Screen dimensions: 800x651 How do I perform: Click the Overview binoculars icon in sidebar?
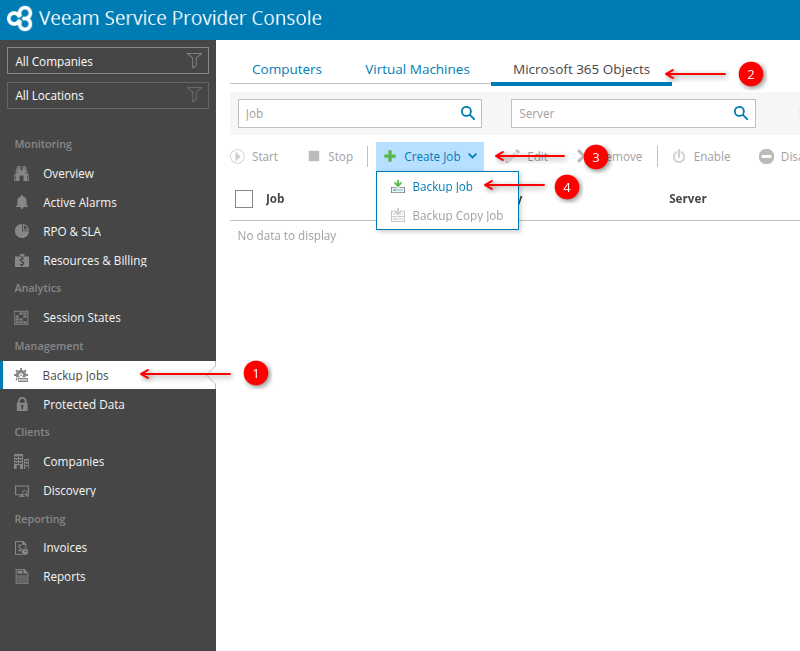(22, 174)
